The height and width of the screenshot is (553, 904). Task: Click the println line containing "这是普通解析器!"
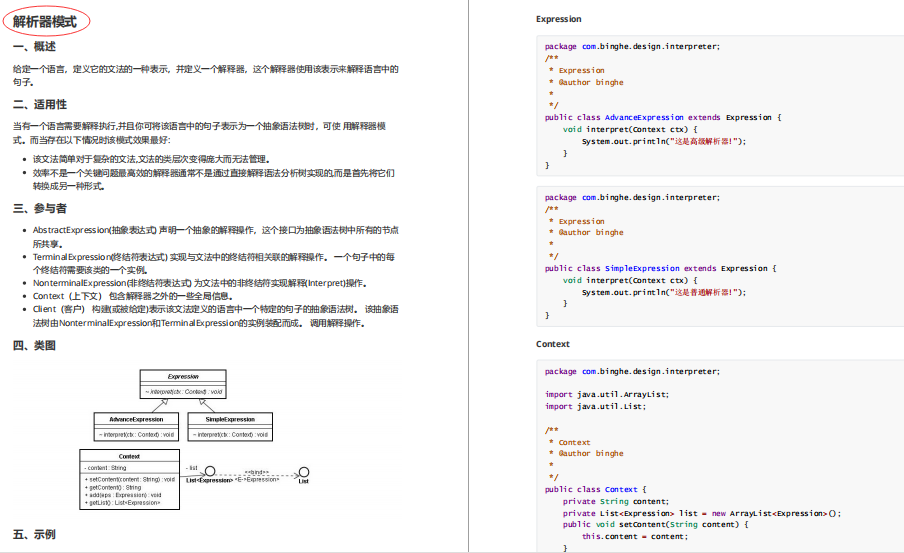664,292
